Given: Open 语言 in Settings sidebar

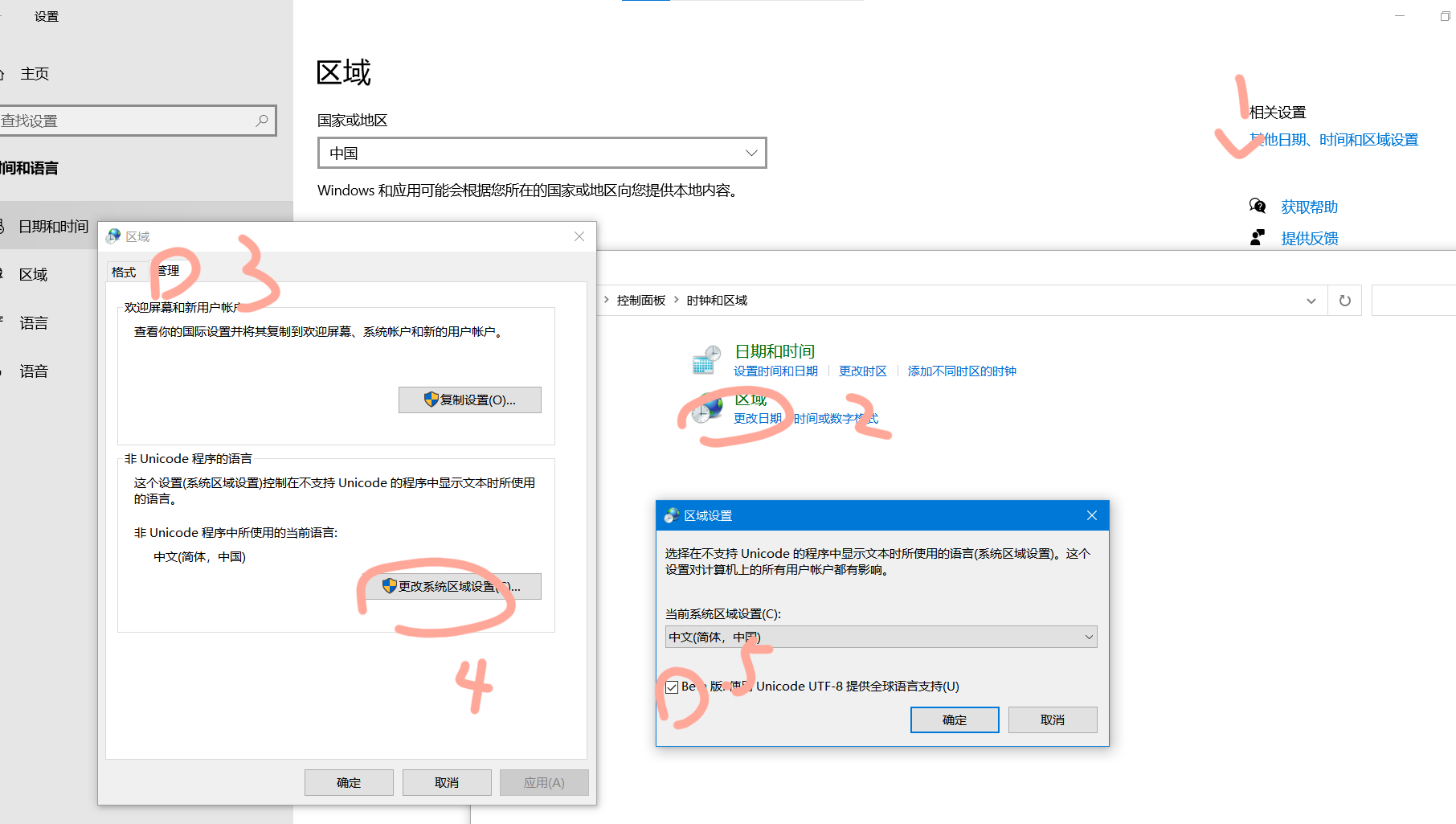Looking at the screenshot, I should tap(34, 323).
